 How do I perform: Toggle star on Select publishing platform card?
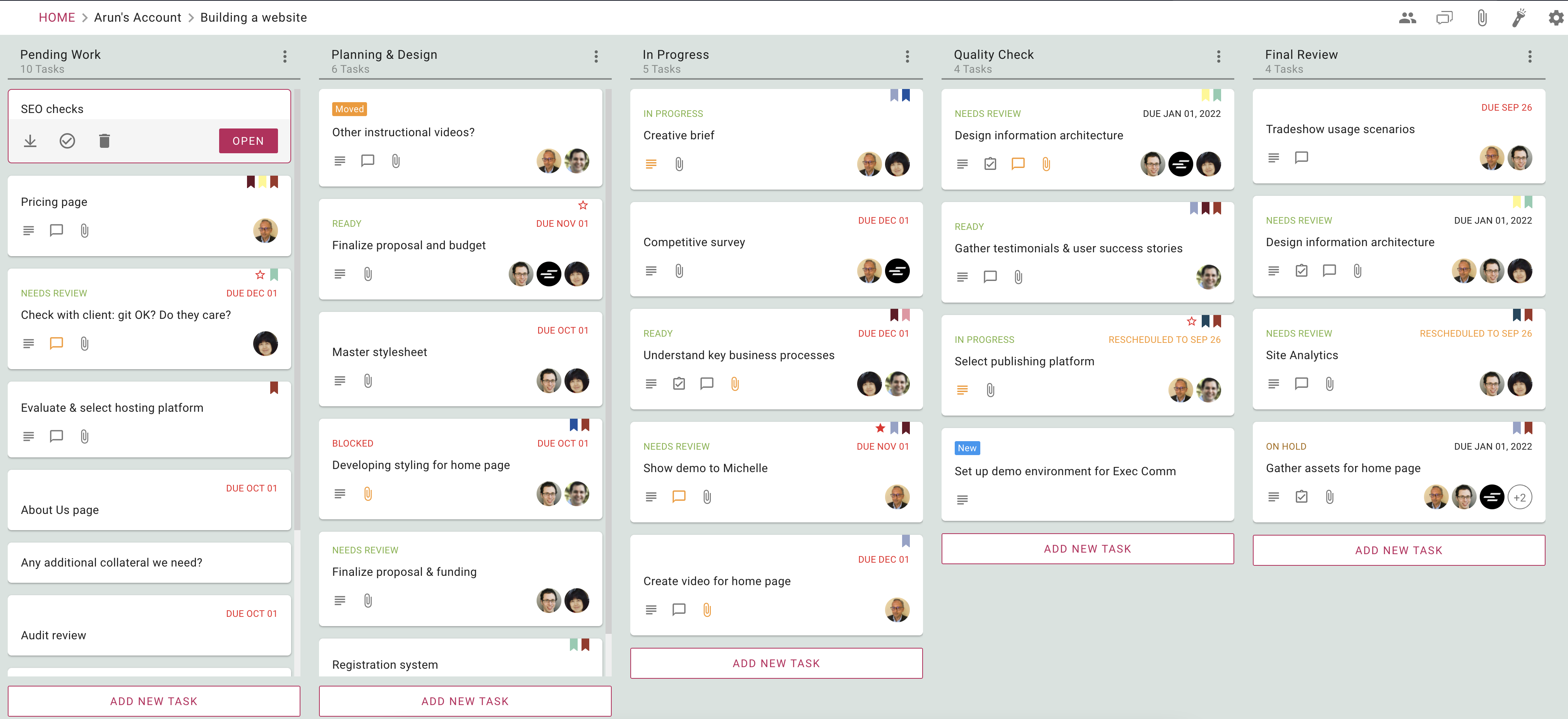[1191, 321]
